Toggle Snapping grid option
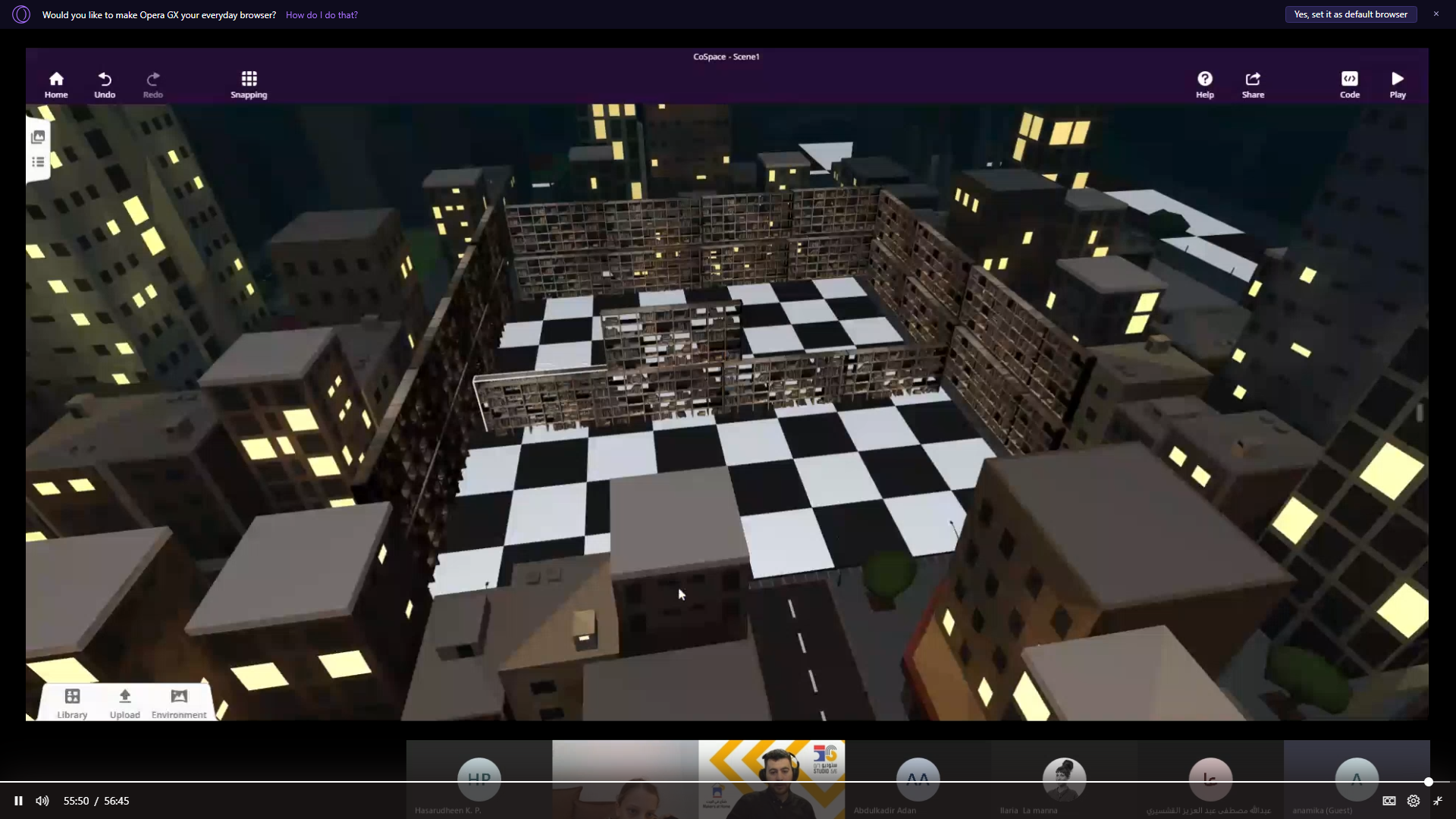Screen dimensions: 1456x819 click(x=249, y=84)
